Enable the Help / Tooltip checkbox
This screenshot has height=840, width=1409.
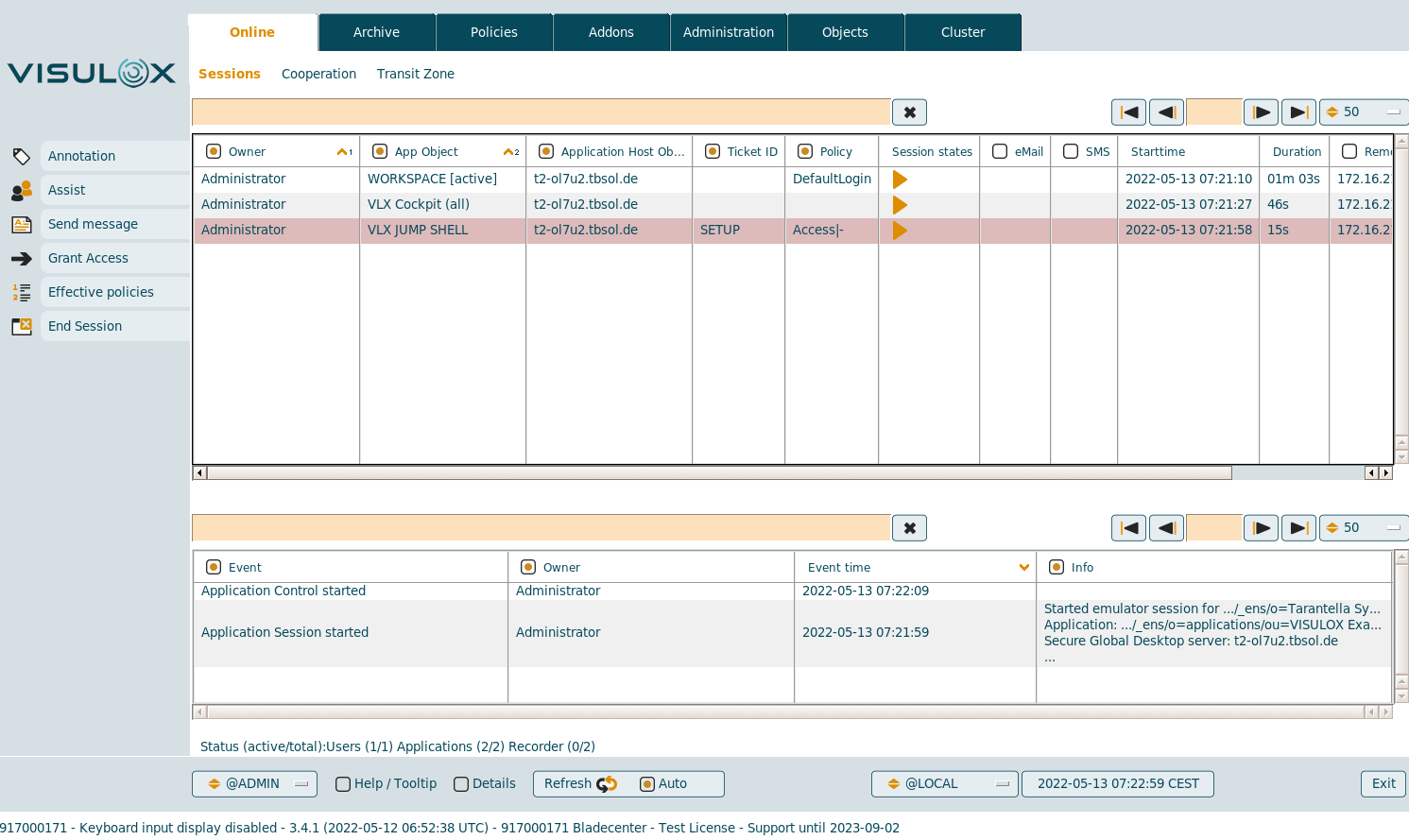[343, 784]
